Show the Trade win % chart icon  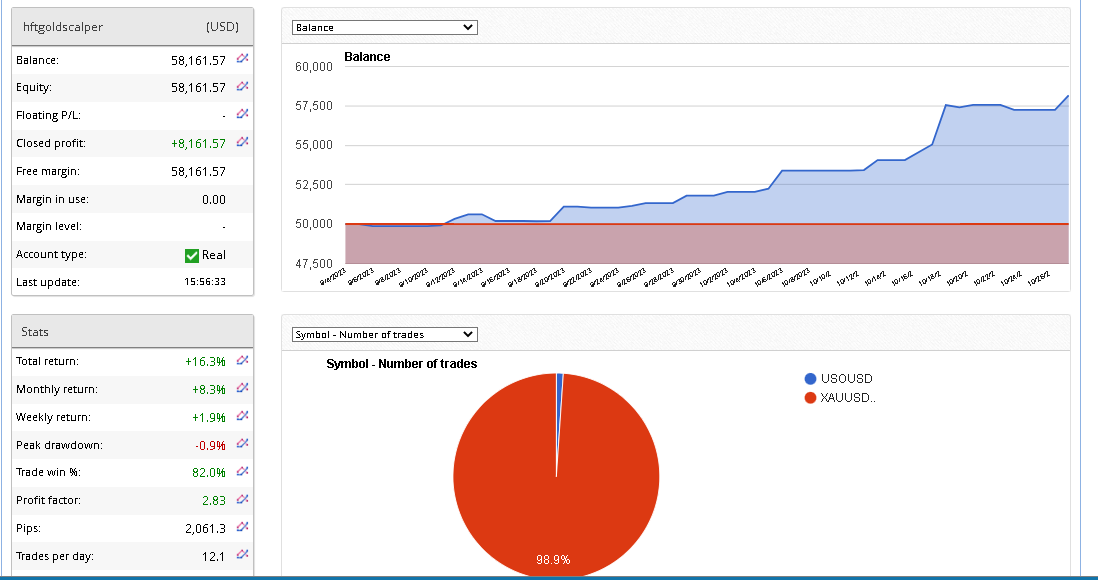pos(242,472)
